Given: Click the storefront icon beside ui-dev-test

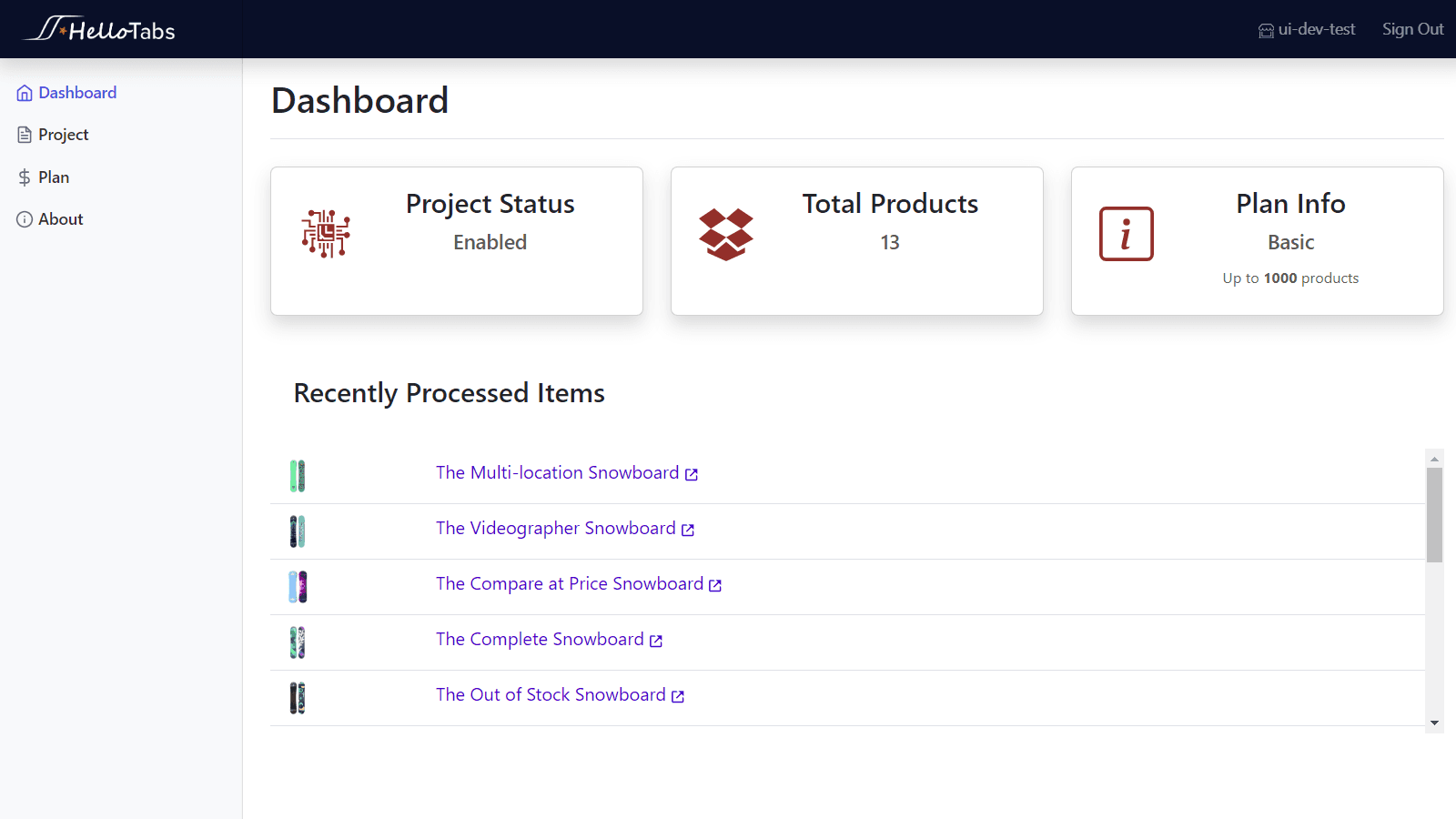Looking at the screenshot, I should tap(1265, 29).
